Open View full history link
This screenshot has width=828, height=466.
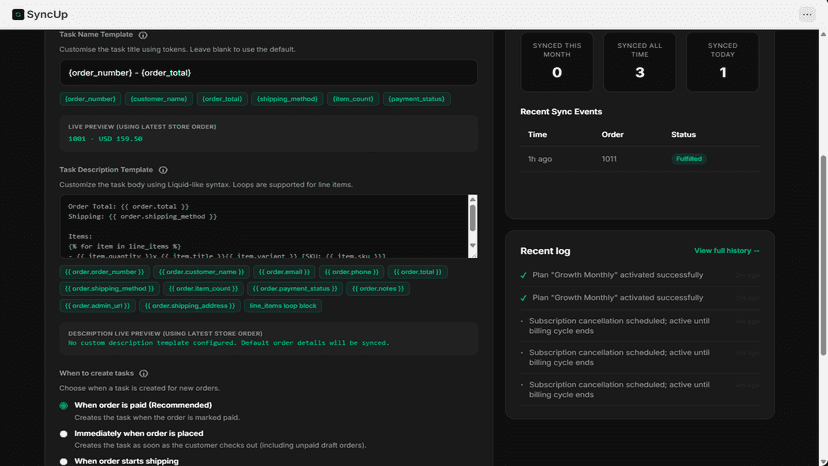727,251
